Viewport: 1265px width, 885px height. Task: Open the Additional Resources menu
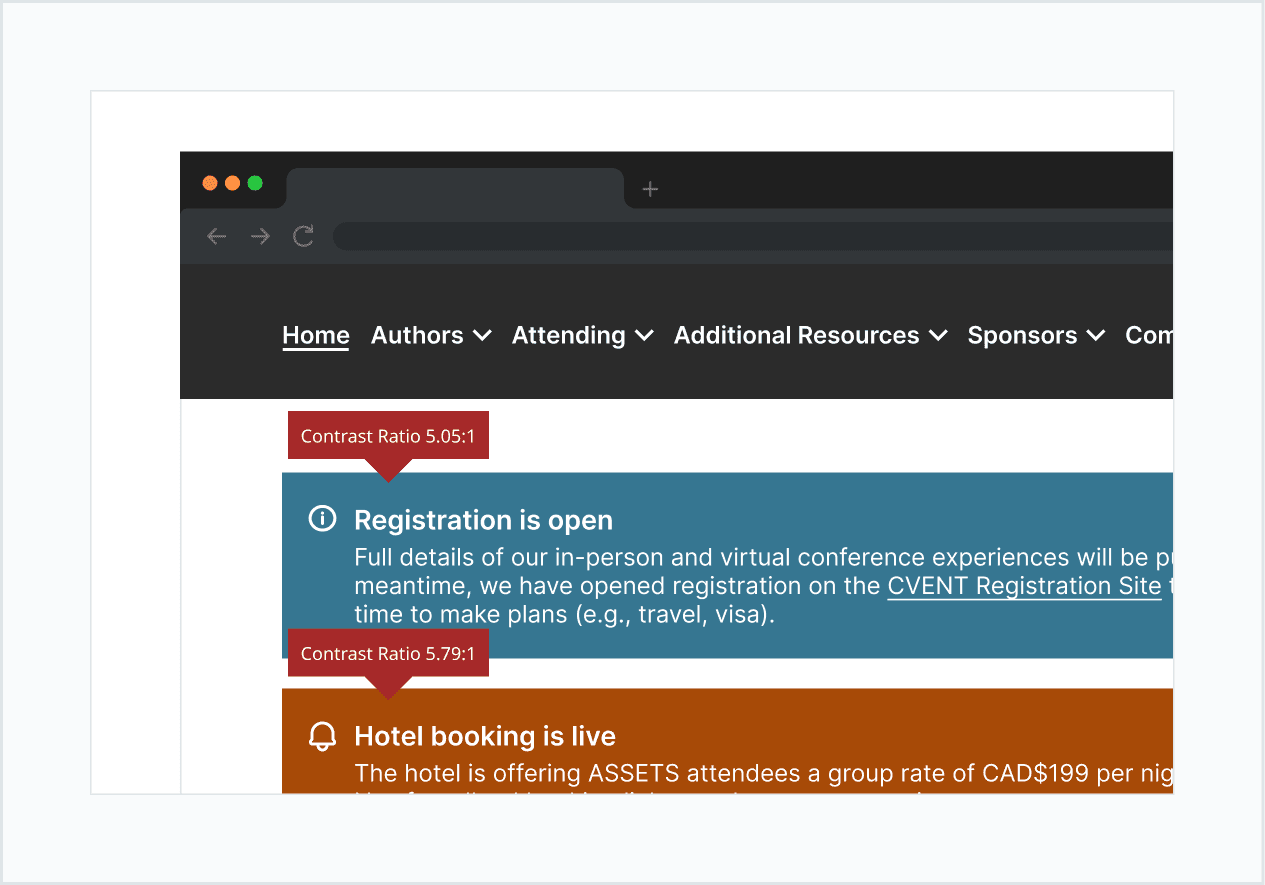tap(810, 335)
